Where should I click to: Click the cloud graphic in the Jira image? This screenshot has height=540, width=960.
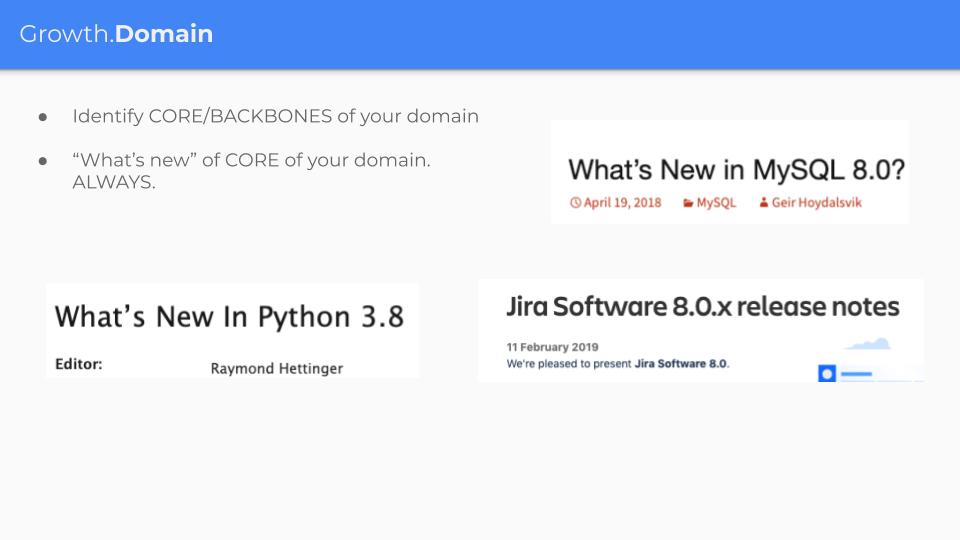868,344
